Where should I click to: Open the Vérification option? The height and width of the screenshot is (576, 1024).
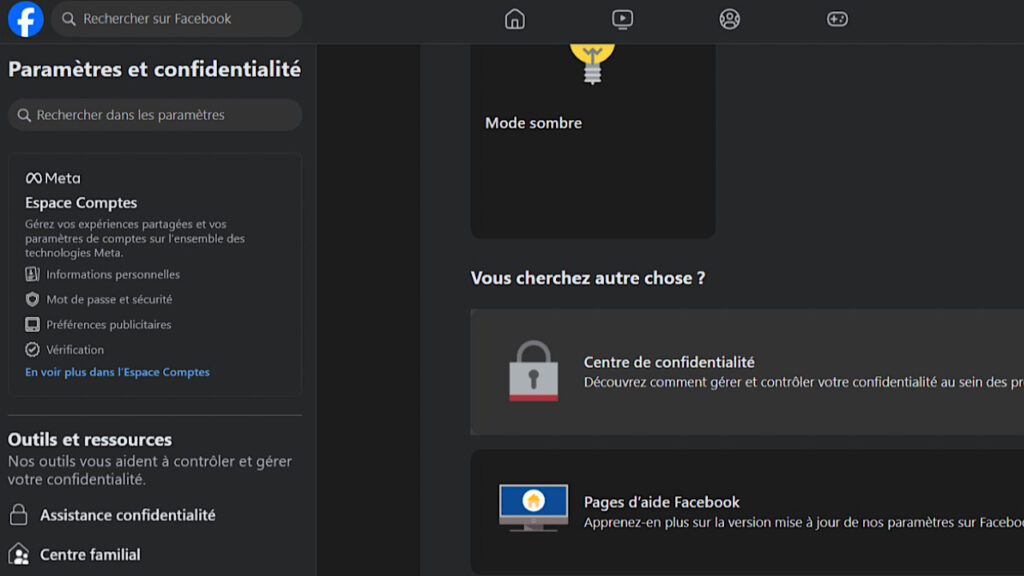click(x=74, y=349)
